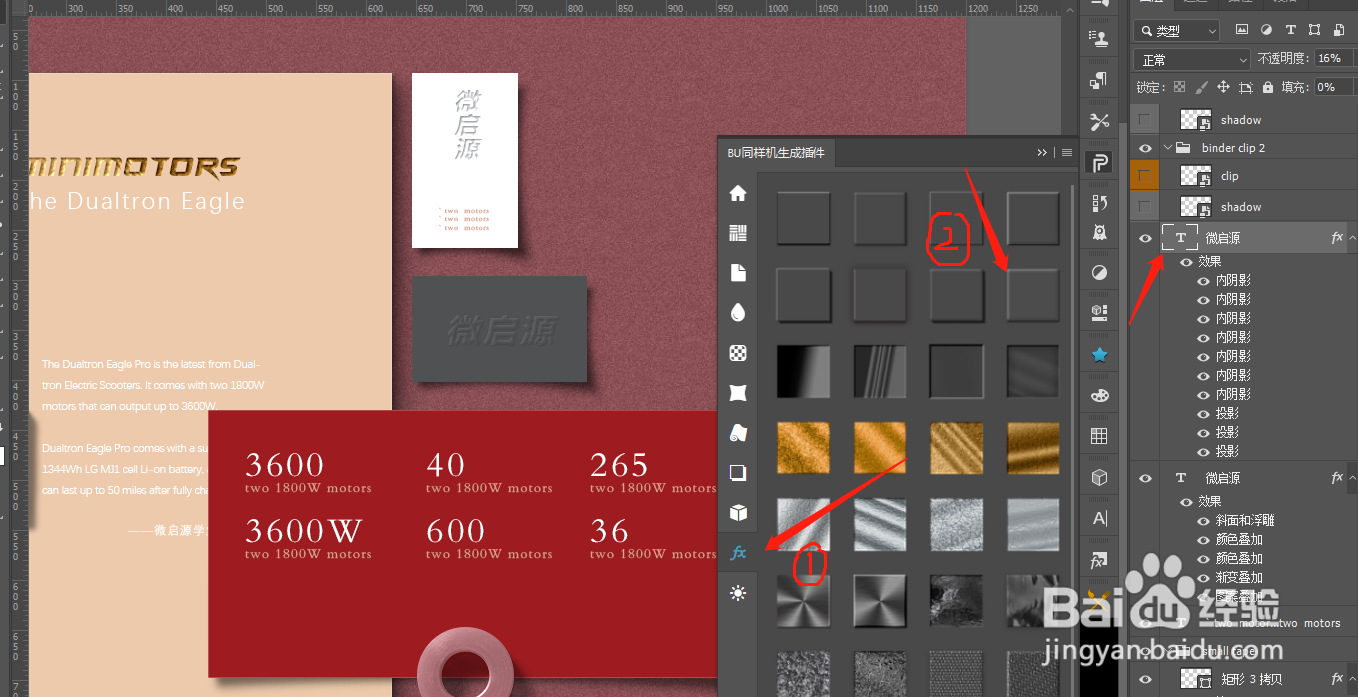This screenshot has height=697, width=1358.
Task: Lock all with padlock icon
Action: click(1268, 87)
